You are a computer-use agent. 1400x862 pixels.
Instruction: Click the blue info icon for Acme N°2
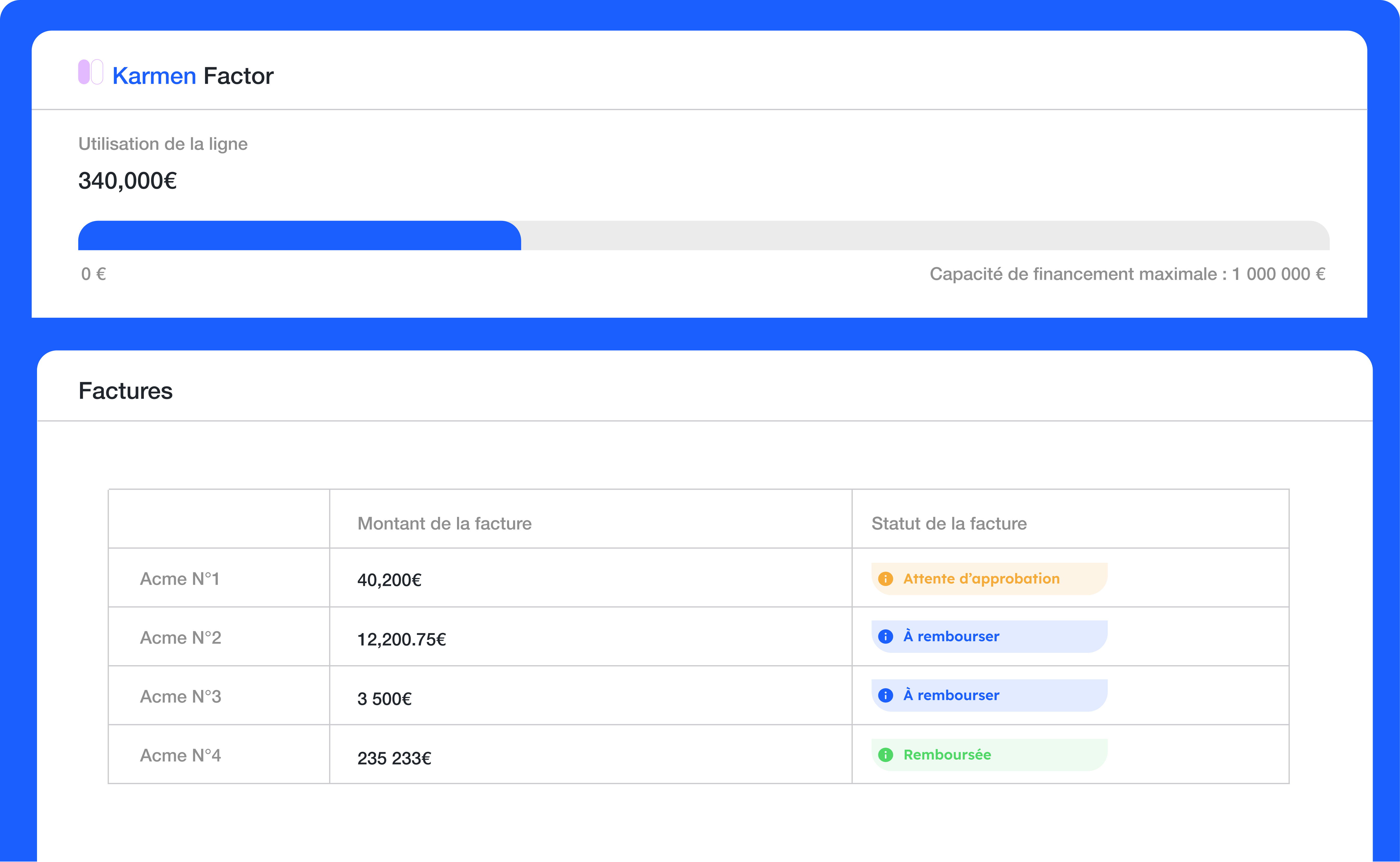click(x=885, y=636)
